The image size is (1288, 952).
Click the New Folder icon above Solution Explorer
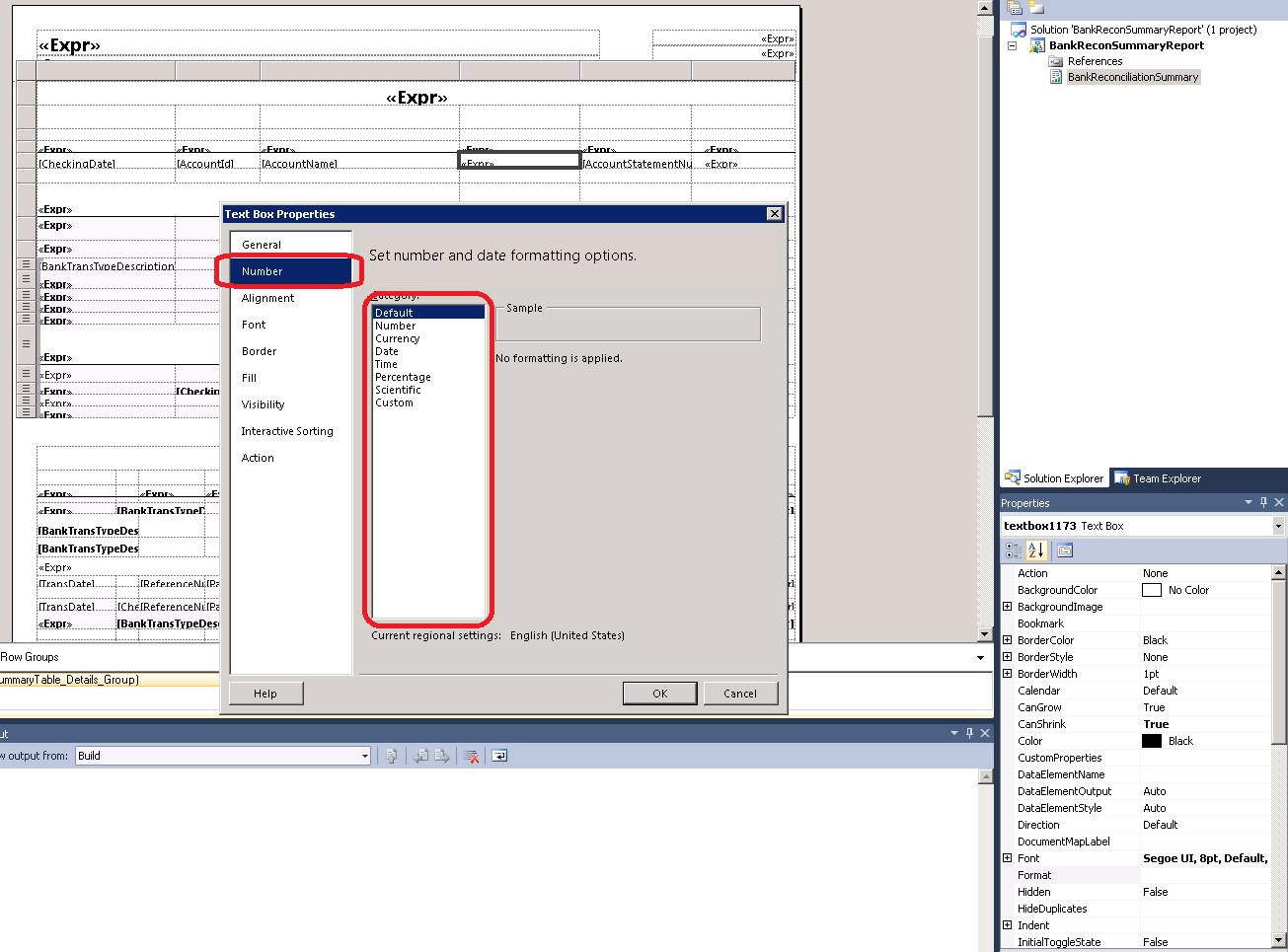[x=1035, y=7]
